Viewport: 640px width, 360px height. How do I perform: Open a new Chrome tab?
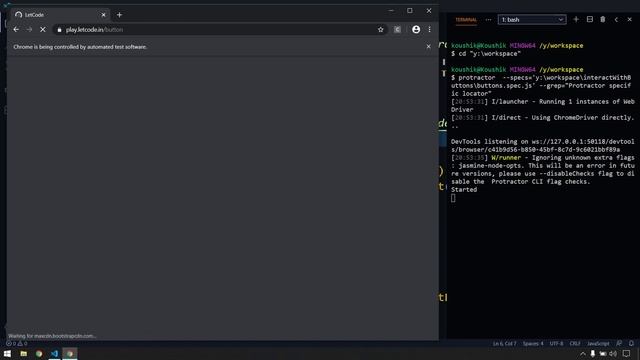click(119, 15)
